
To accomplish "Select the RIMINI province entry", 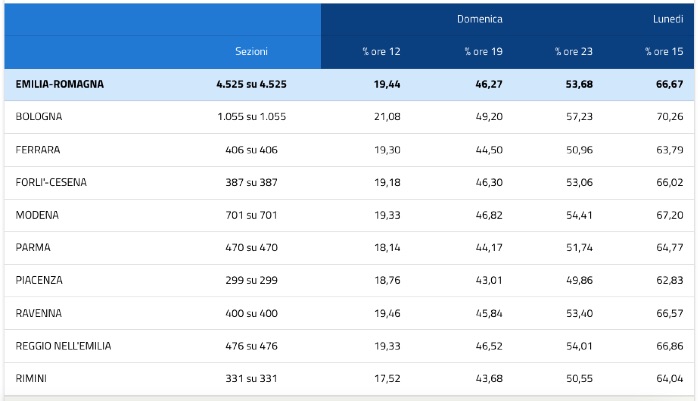I will coord(32,379).
